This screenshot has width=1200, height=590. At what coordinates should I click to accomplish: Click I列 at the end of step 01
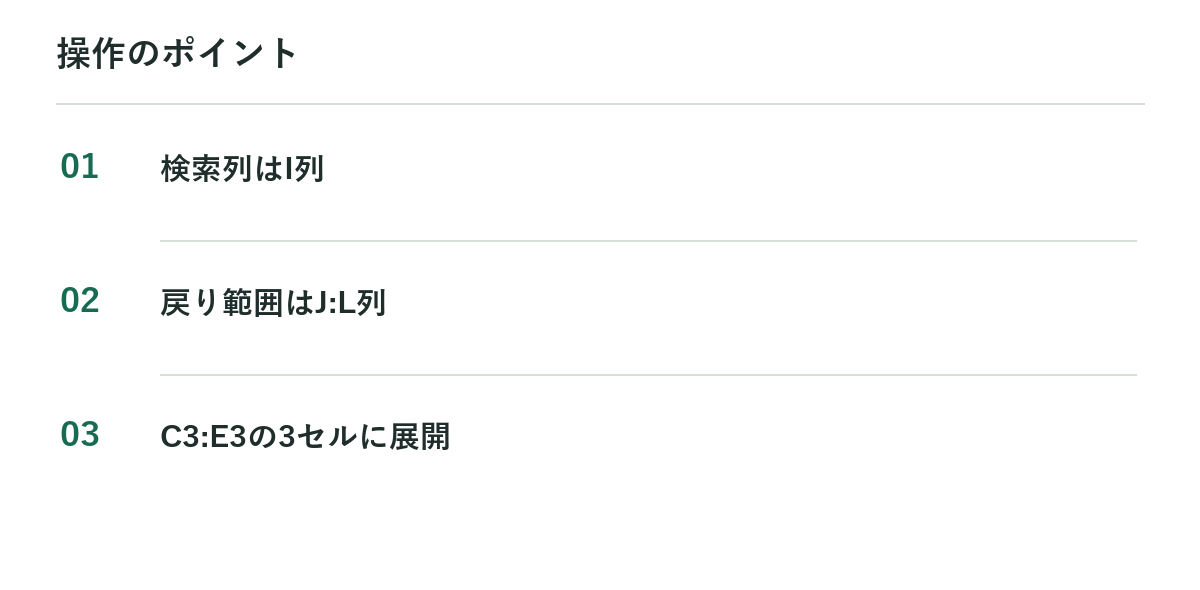[x=304, y=168]
